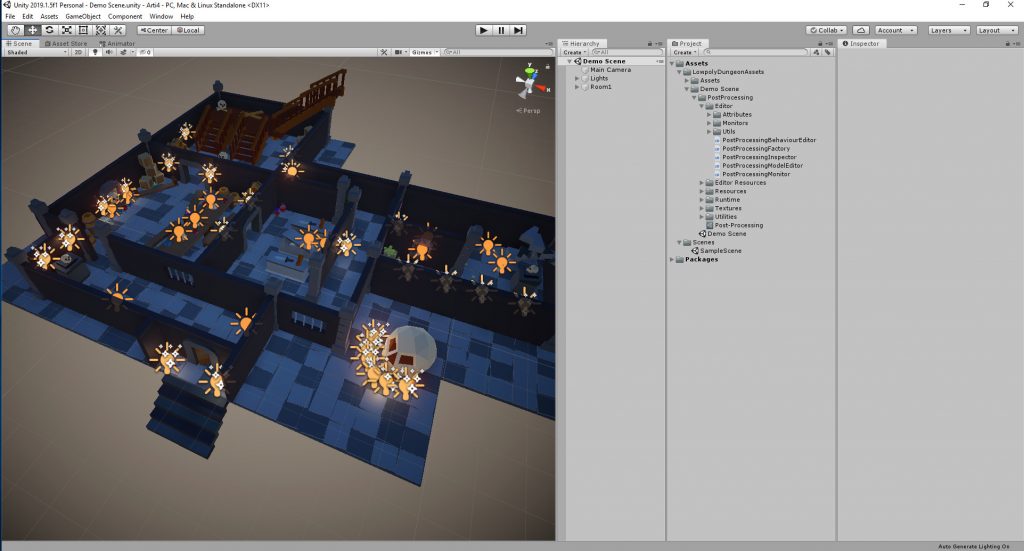Toggle hidden objects count button
1024x551 pixels.
pyautogui.click(x=145, y=52)
